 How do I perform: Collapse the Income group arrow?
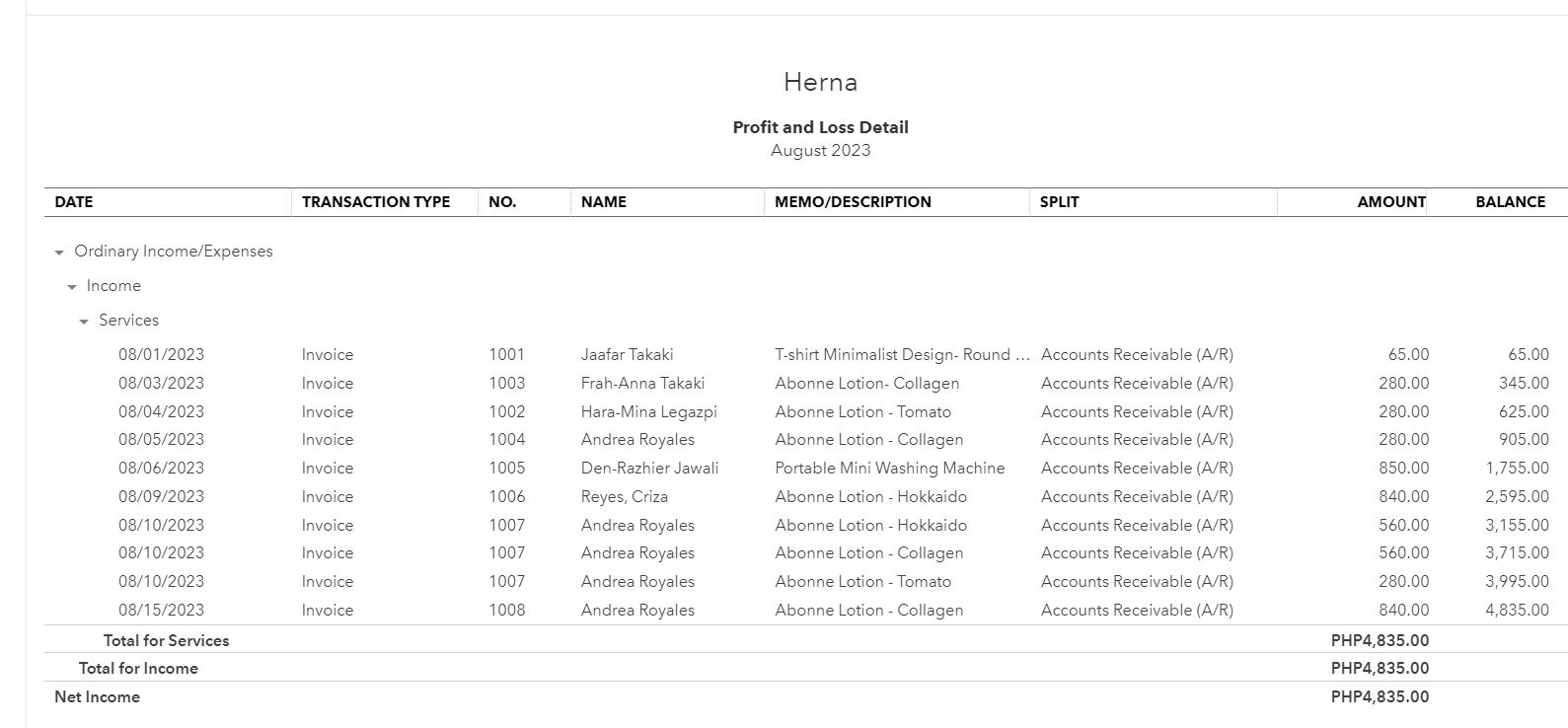pyautogui.click(x=72, y=287)
